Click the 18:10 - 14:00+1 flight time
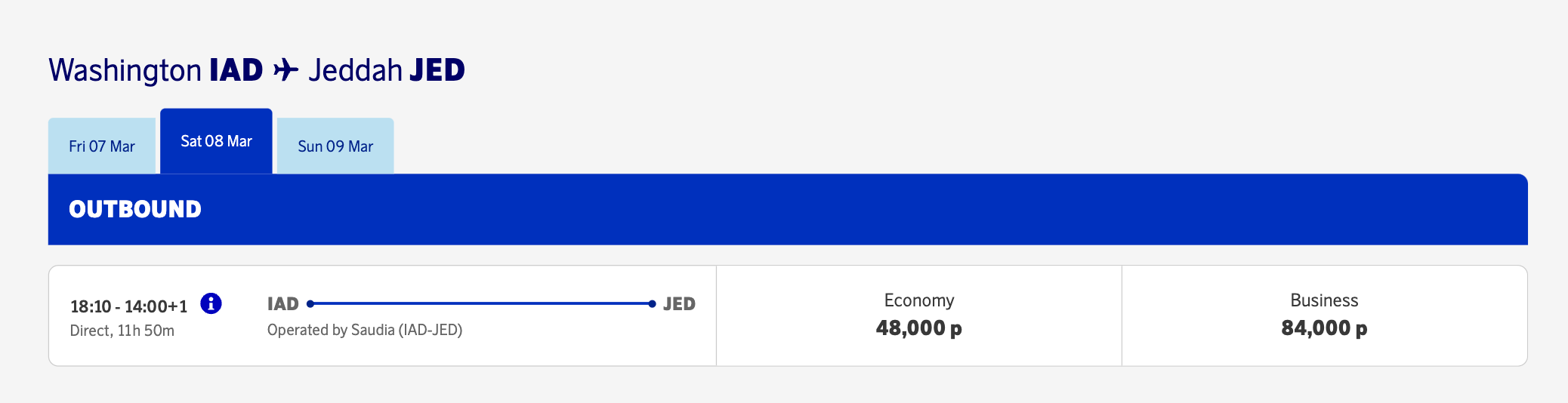This screenshot has width=1568, height=403. [128, 306]
